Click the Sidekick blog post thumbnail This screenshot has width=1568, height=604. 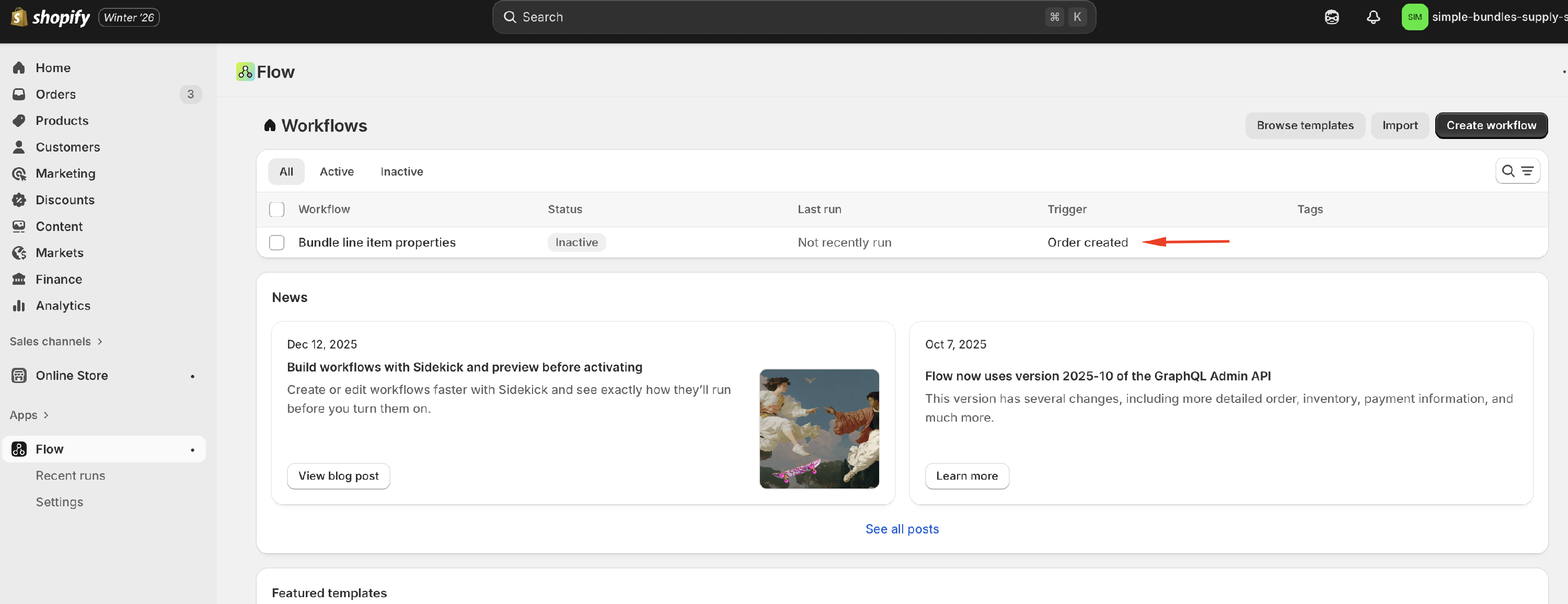tap(818, 428)
